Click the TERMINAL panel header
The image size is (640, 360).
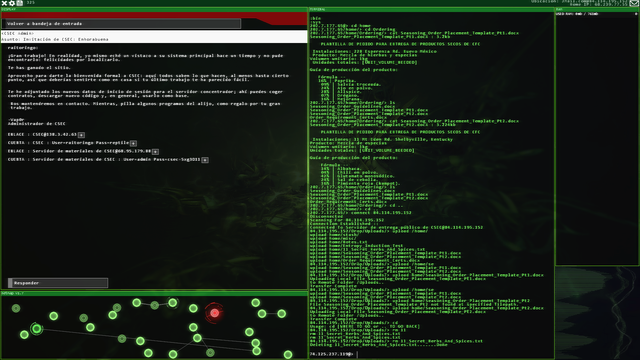coord(431,9)
